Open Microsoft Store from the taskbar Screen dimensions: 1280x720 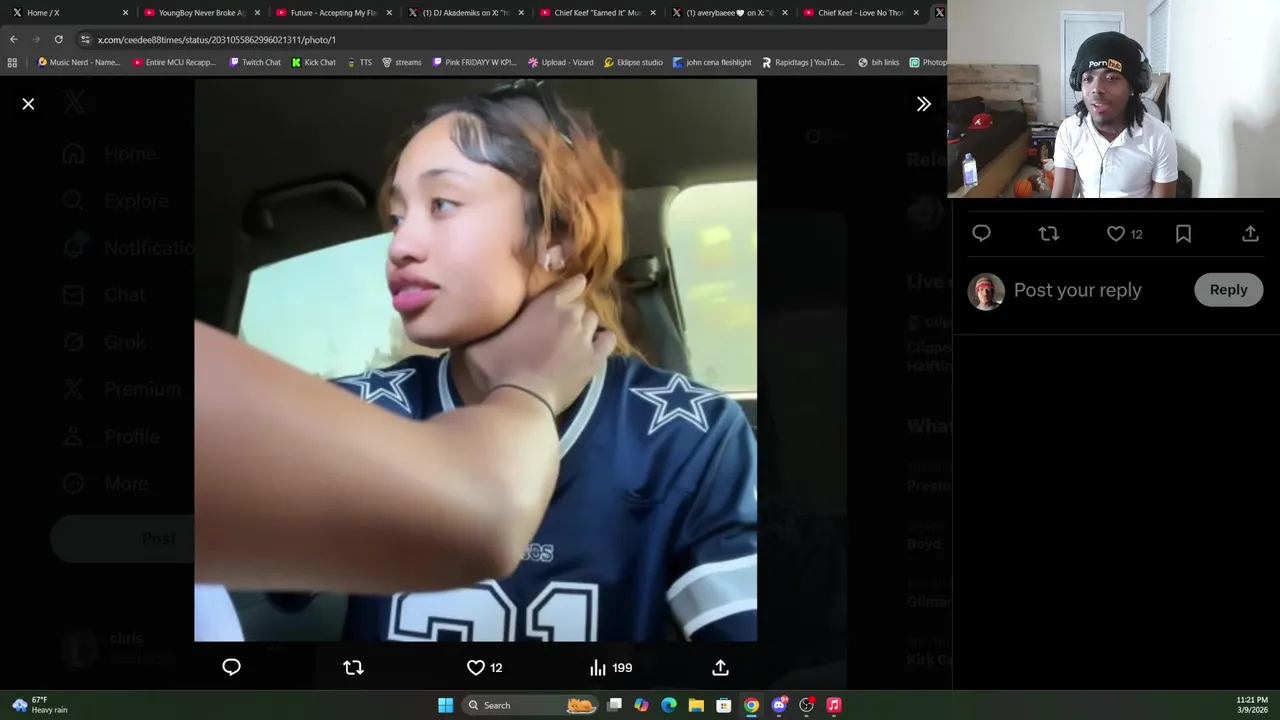[x=724, y=705]
